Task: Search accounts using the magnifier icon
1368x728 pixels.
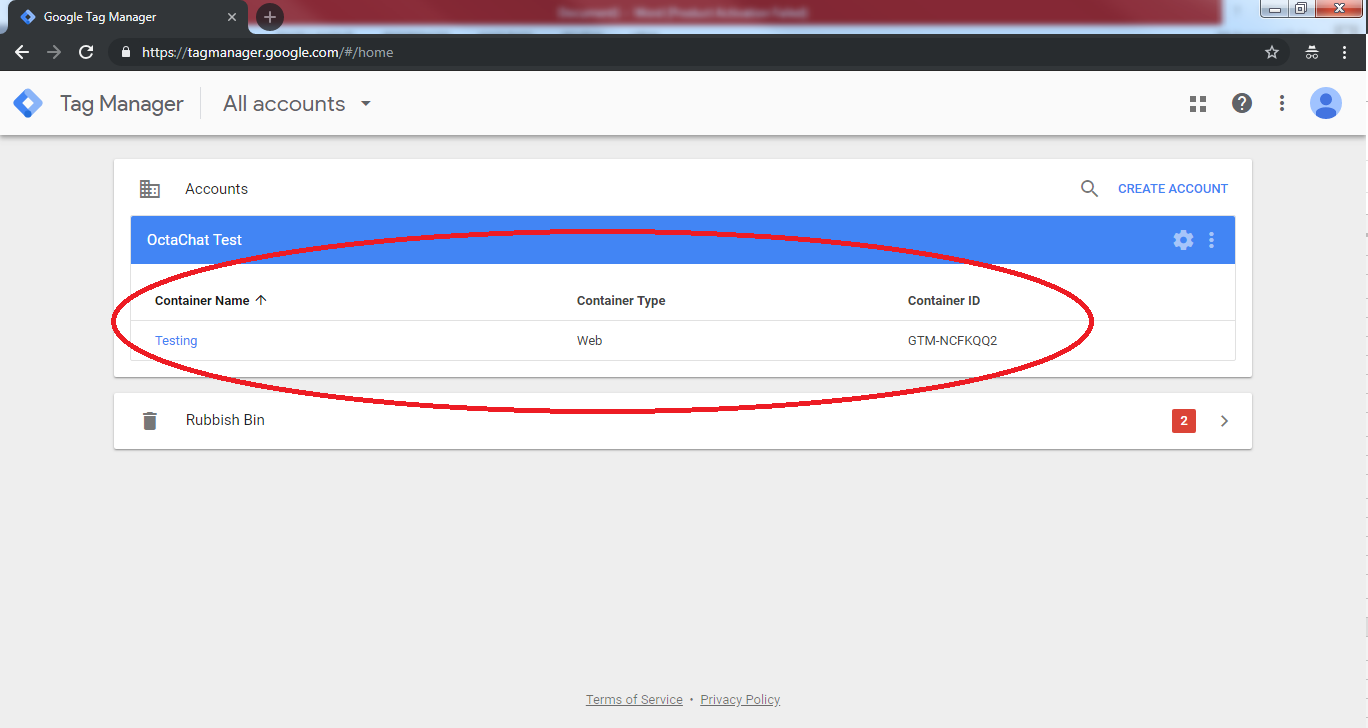Action: click(1089, 188)
